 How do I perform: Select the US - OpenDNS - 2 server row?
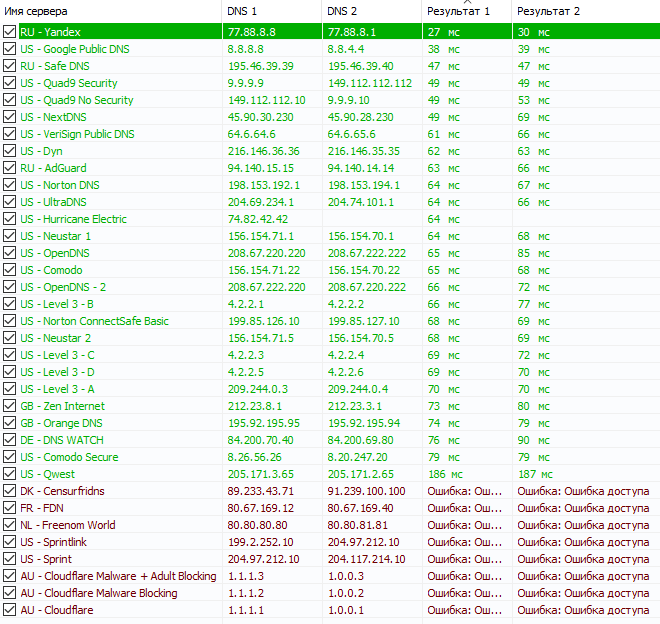click(63, 287)
